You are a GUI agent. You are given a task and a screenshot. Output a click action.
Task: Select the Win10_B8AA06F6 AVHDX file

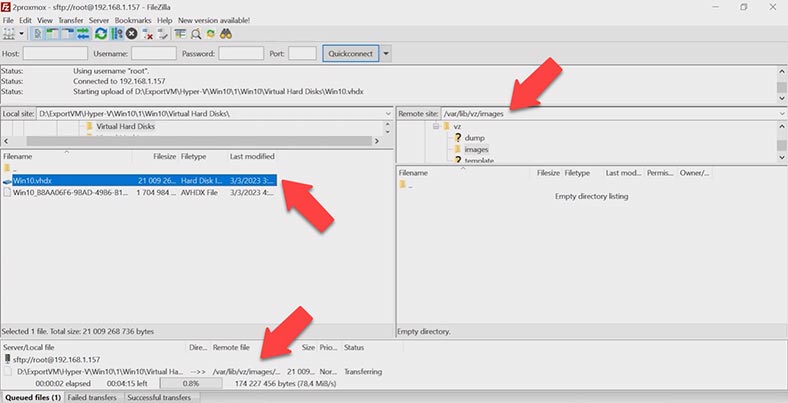click(139, 192)
